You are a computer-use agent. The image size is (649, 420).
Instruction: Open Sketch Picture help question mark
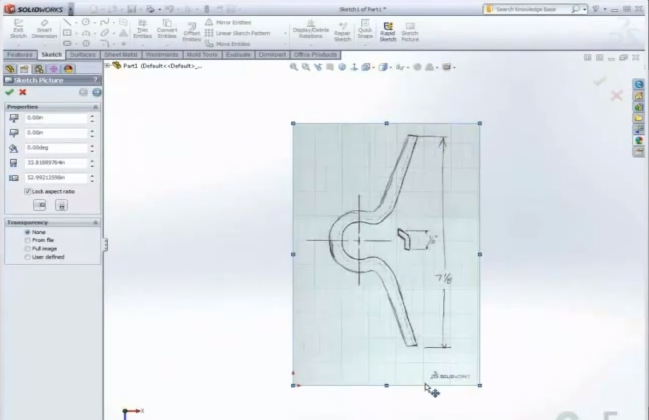pyautogui.click(x=95, y=80)
